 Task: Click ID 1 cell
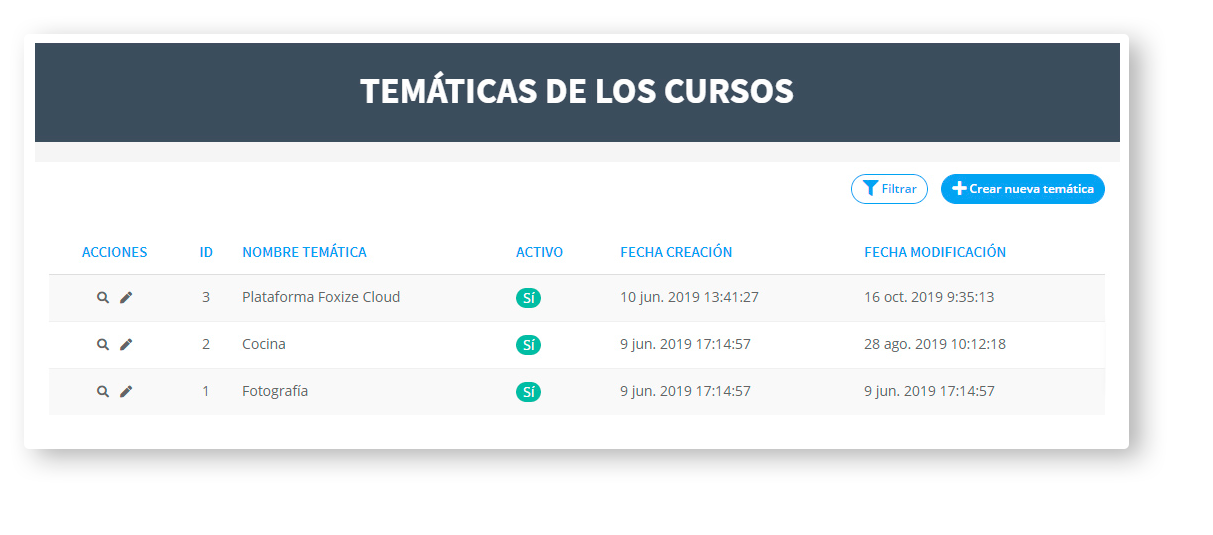[x=206, y=391]
